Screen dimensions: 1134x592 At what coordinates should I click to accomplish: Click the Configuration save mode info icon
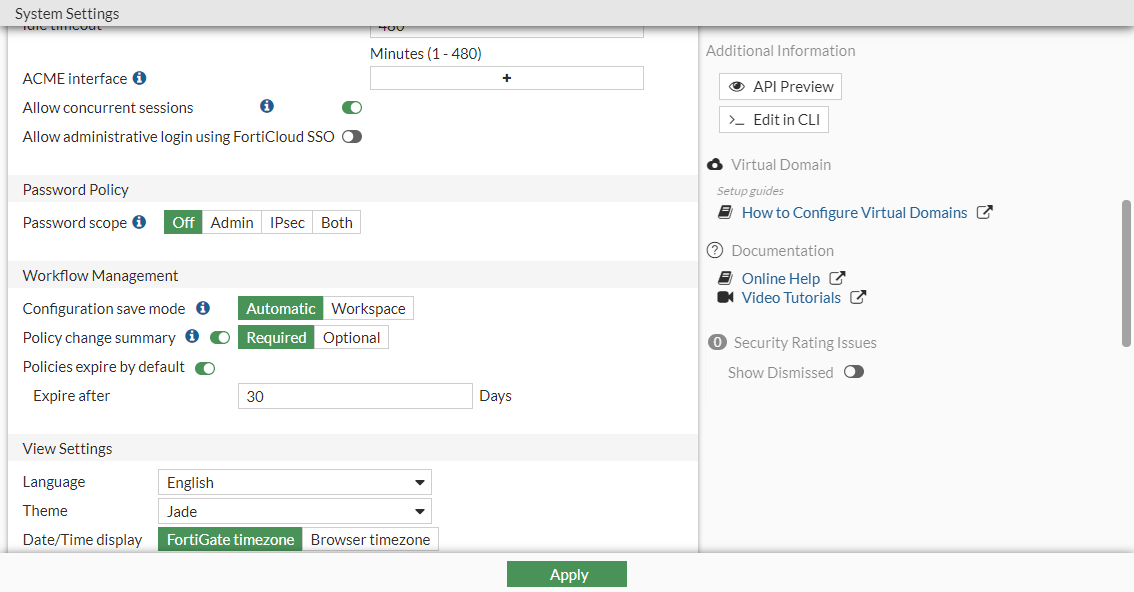coord(203,308)
